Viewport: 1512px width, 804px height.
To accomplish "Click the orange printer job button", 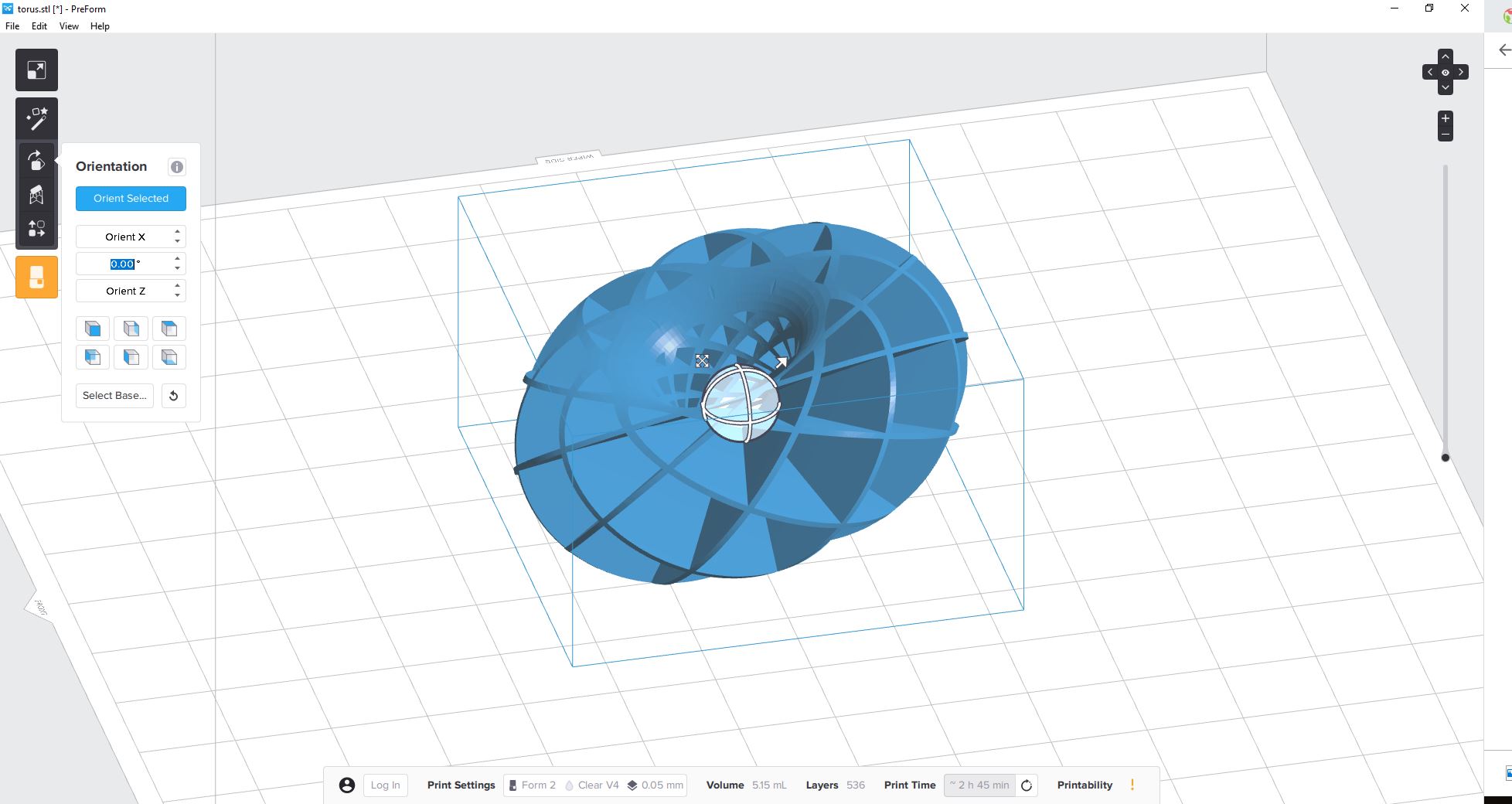I will (36, 277).
